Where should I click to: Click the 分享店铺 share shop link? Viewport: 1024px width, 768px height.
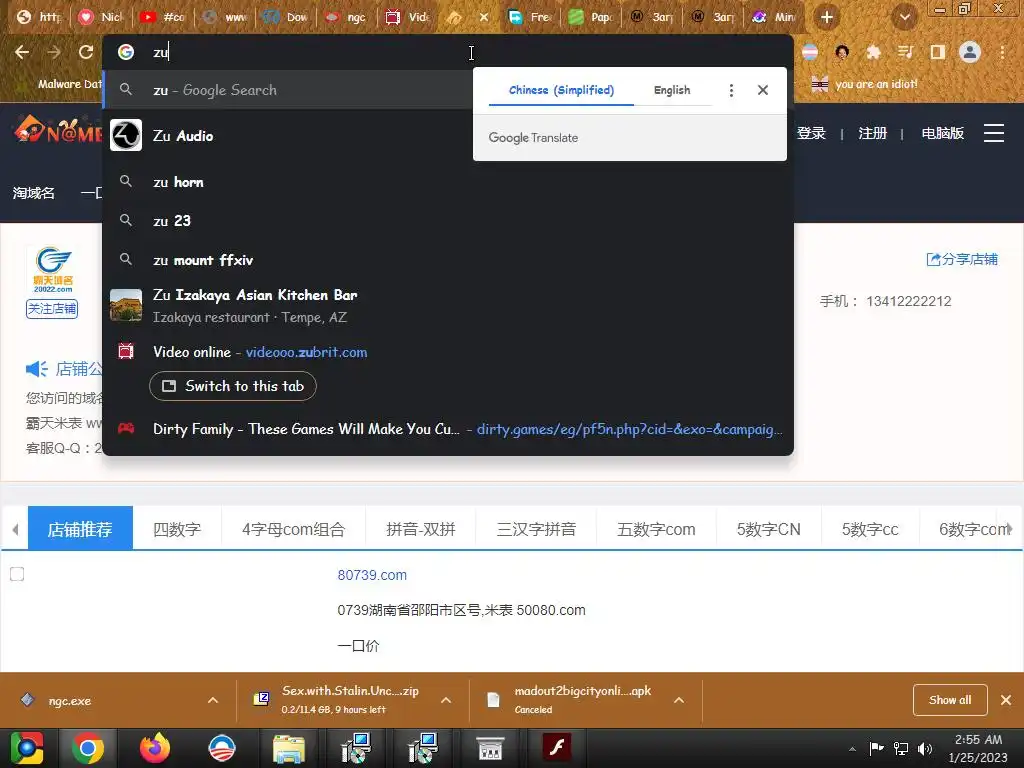[962, 259]
